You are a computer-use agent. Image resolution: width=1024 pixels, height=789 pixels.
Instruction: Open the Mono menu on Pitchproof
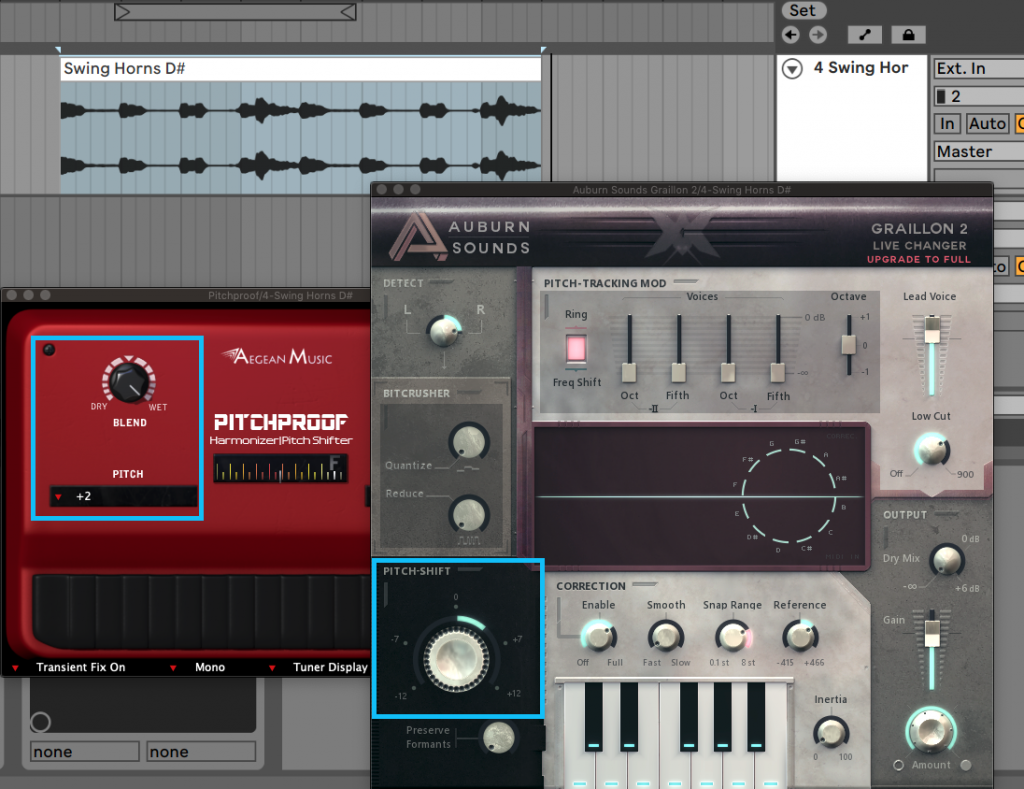210,667
